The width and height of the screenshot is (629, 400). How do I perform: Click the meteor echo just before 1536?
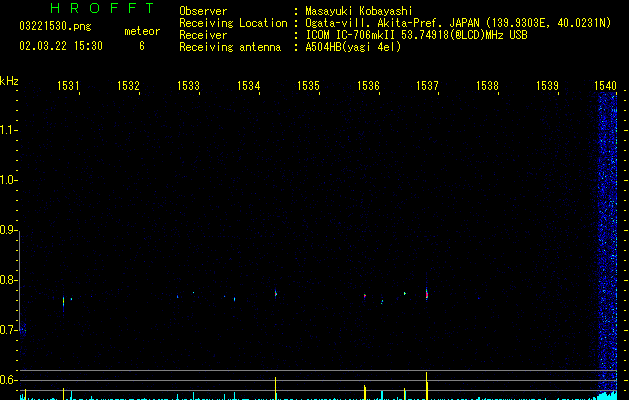tap(365, 296)
